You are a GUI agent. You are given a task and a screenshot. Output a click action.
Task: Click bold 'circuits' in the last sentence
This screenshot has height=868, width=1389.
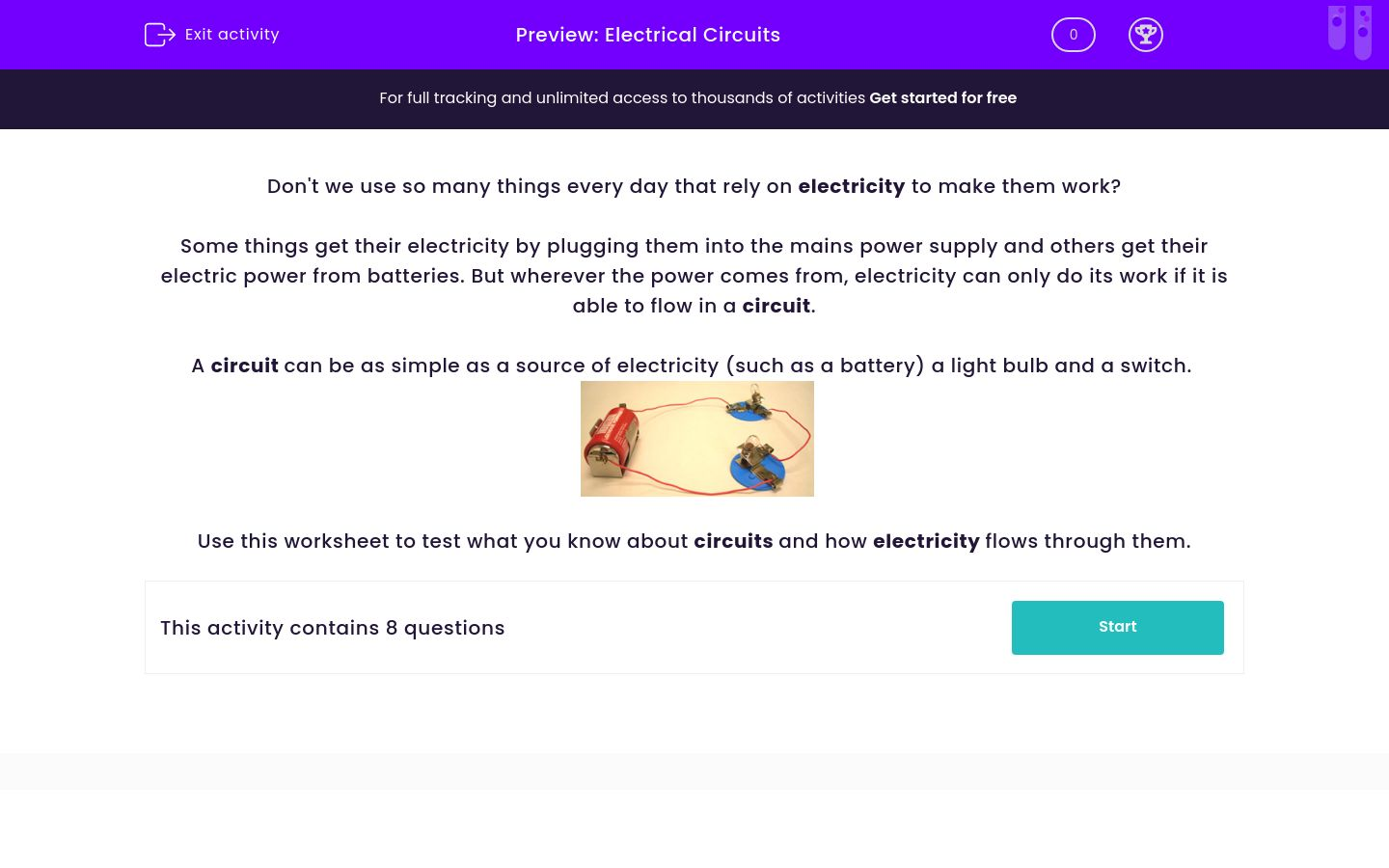733,541
